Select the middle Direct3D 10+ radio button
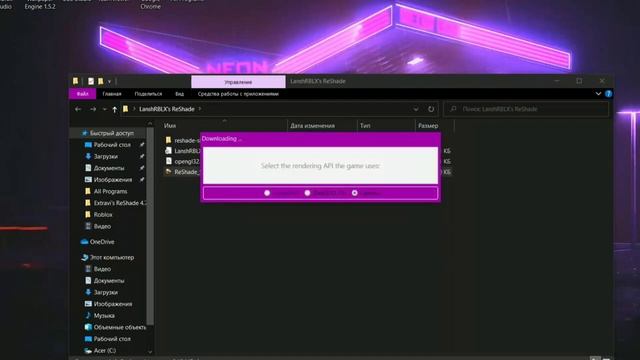 [307, 193]
